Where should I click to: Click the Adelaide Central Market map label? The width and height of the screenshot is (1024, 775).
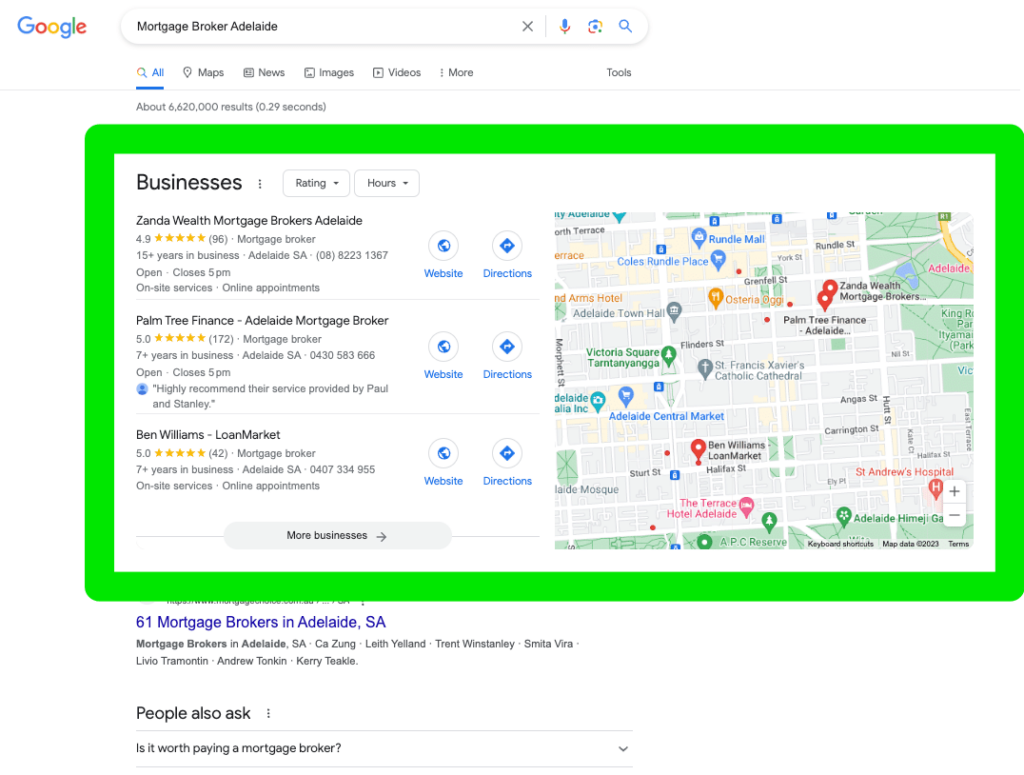point(666,416)
